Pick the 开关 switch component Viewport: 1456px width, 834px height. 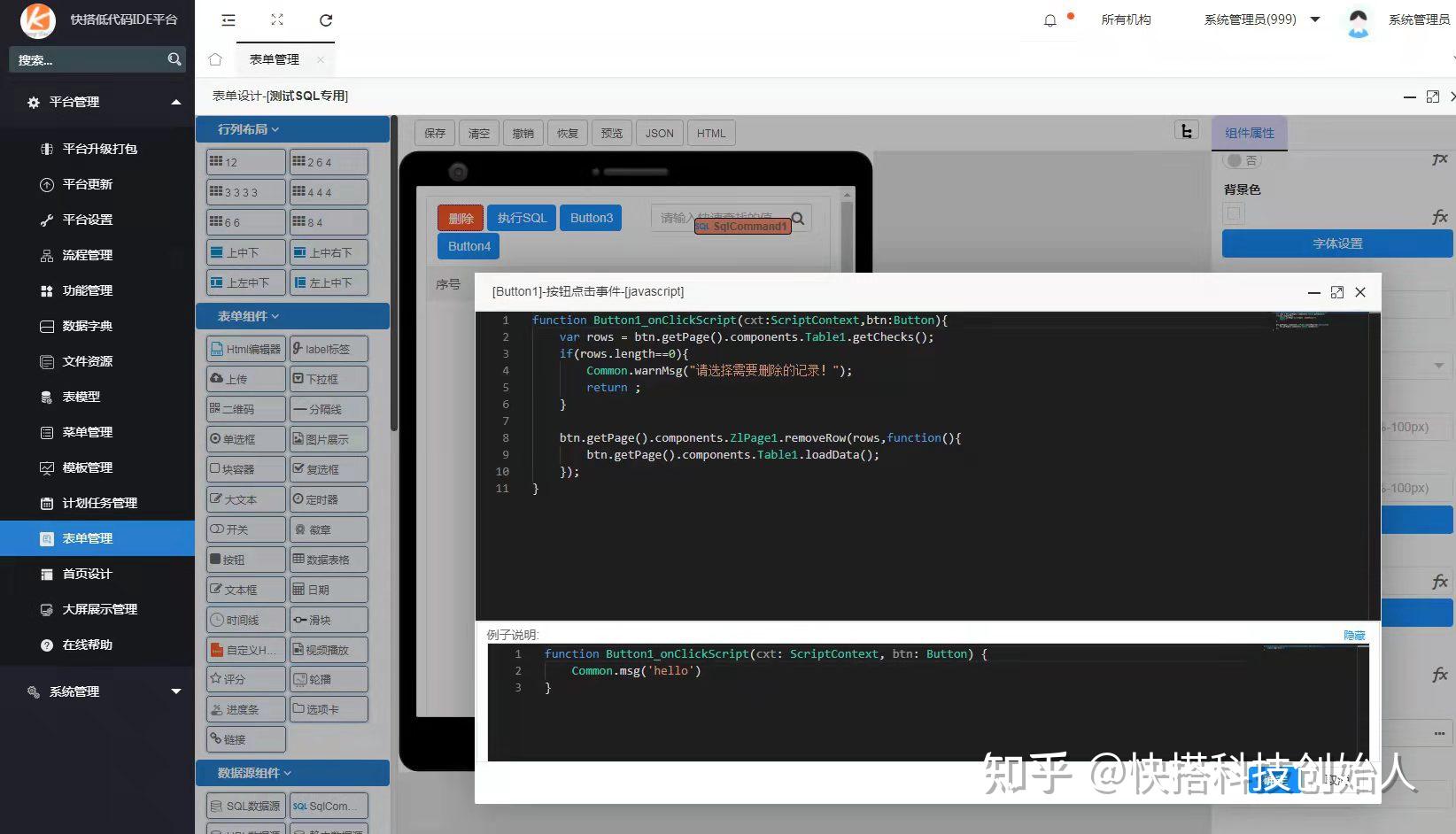click(246, 529)
